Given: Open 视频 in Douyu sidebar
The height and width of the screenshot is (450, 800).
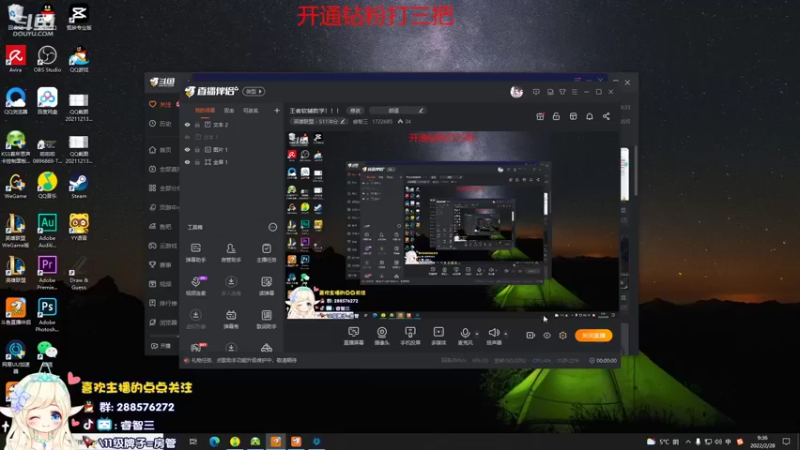Looking at the screenshot, I should 160,284.
